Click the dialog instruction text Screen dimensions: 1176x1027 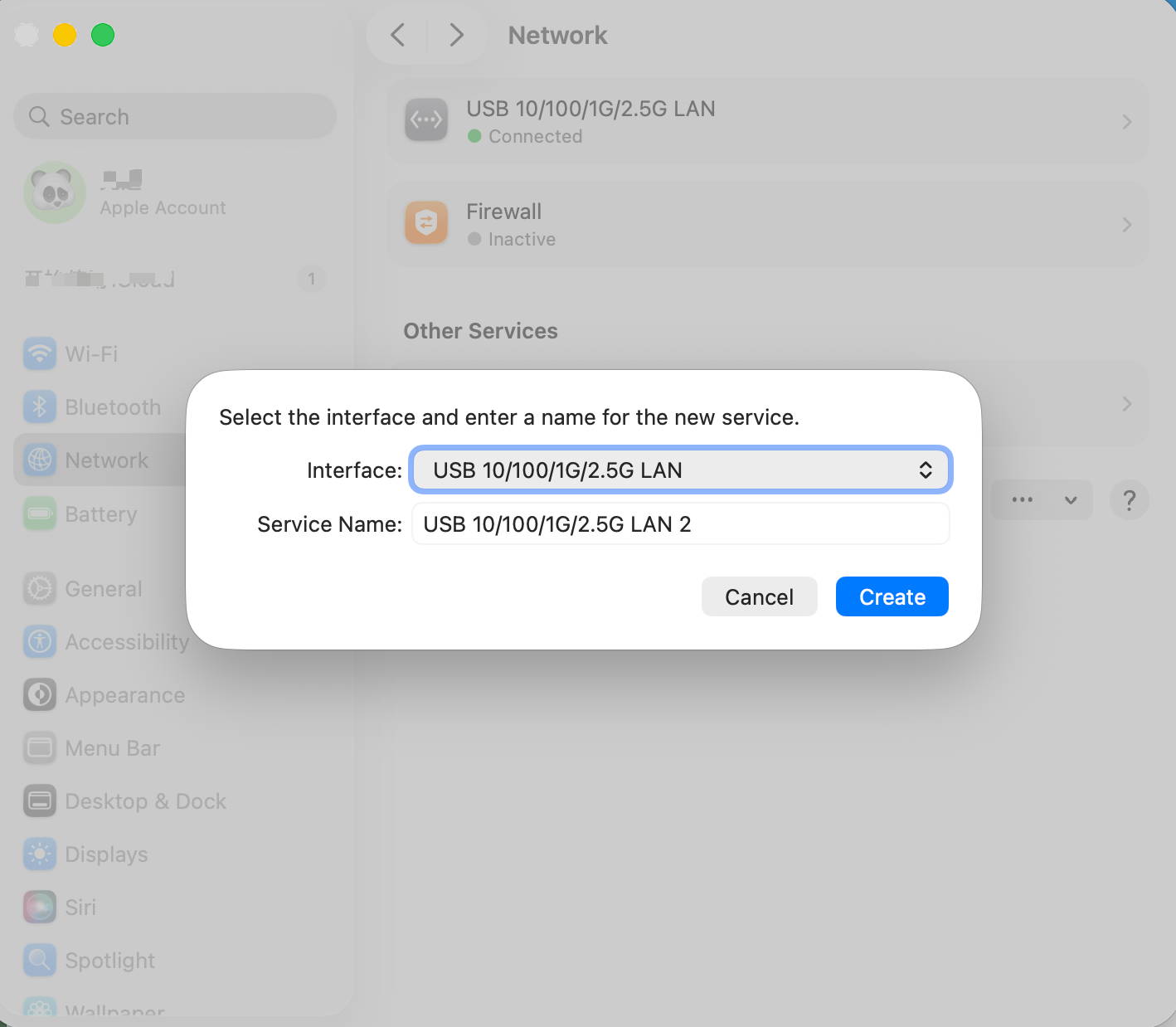pos(509,417)
